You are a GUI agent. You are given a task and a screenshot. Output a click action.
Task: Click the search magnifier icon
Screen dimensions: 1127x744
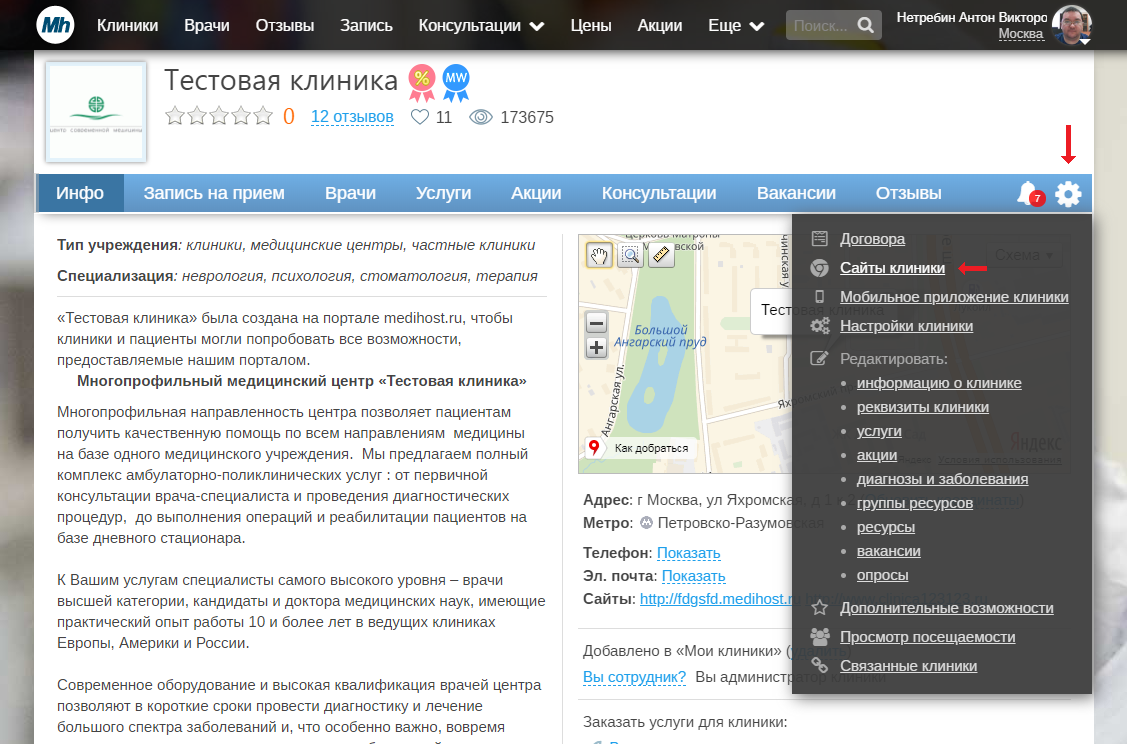[x=866, y=25]
